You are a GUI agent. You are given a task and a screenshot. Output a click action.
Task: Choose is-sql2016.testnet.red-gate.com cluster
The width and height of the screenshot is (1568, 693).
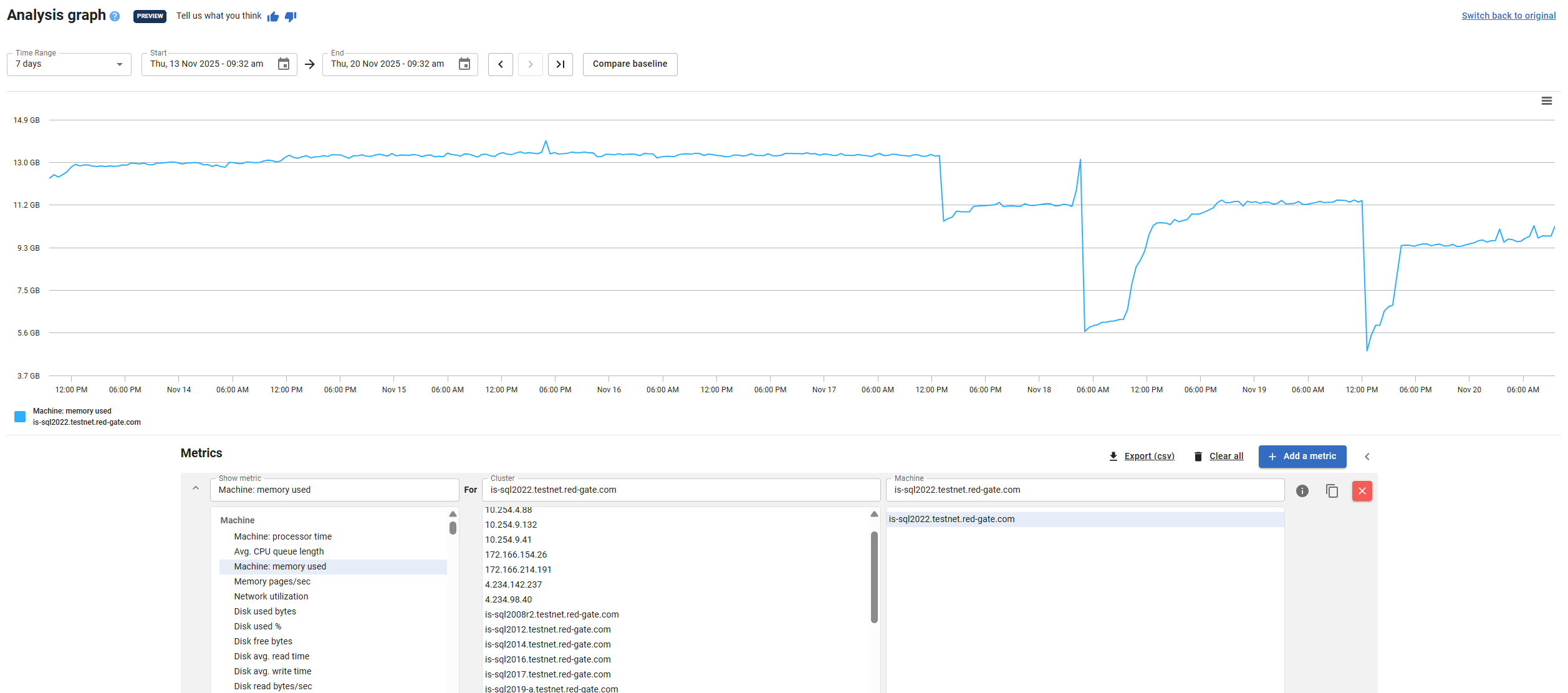click(x=547, y=659)
